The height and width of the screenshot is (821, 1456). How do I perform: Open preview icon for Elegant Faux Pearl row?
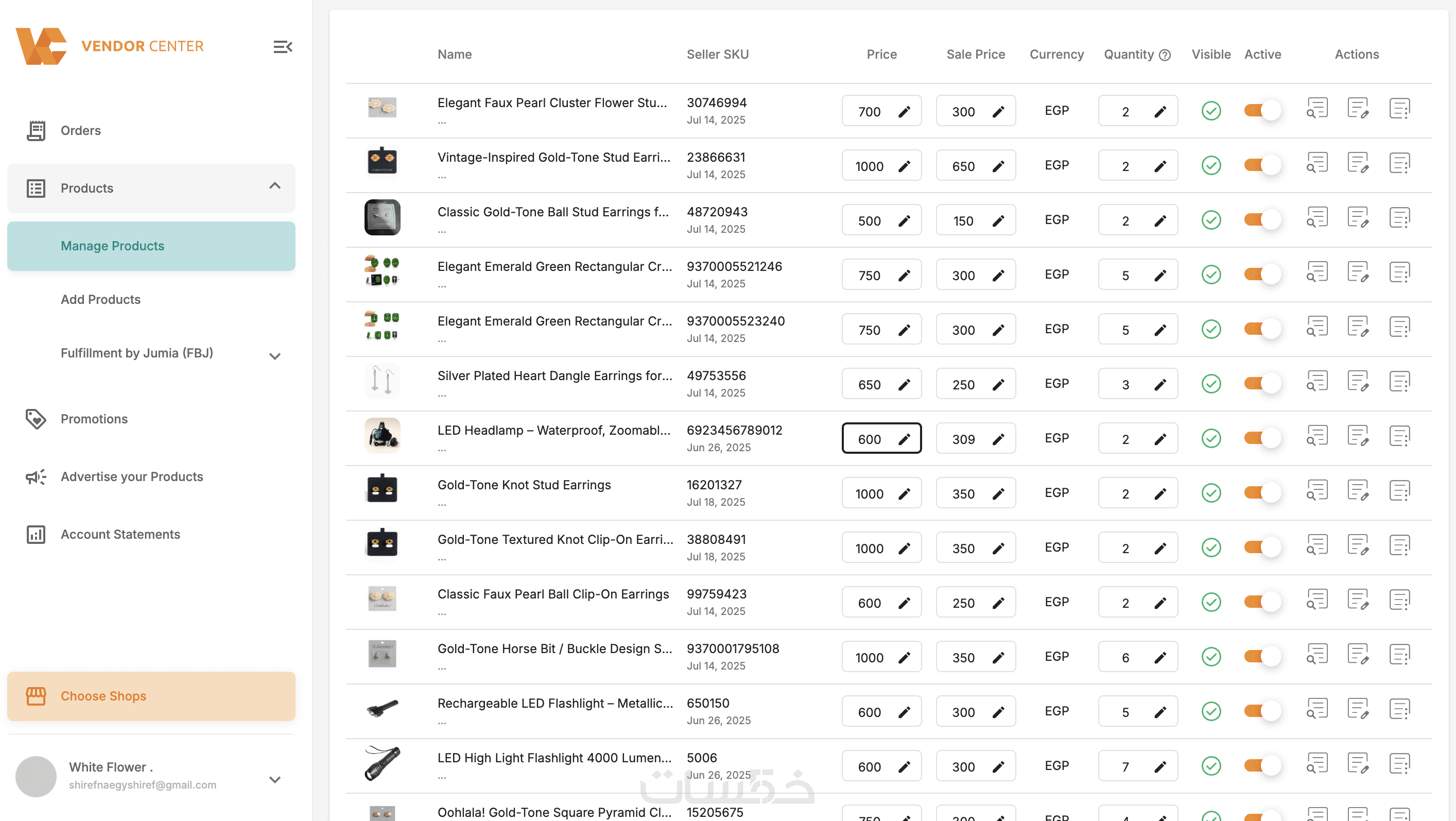tap(1317, 109)
